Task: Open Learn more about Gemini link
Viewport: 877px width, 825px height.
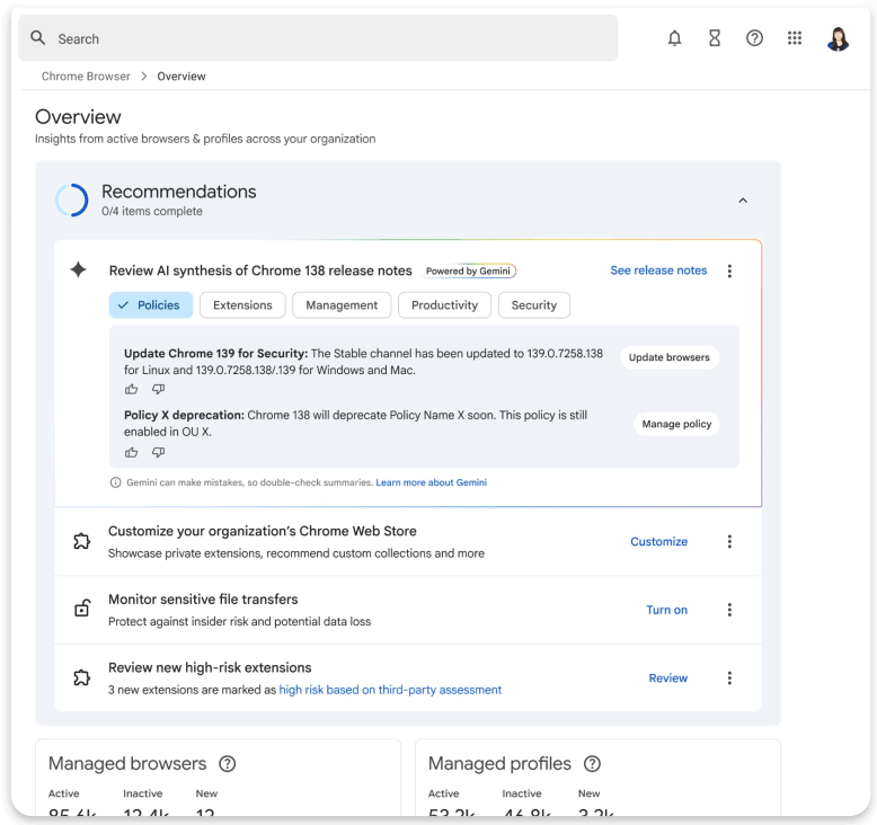Action: pyautogui.click(x=431, y=482)
